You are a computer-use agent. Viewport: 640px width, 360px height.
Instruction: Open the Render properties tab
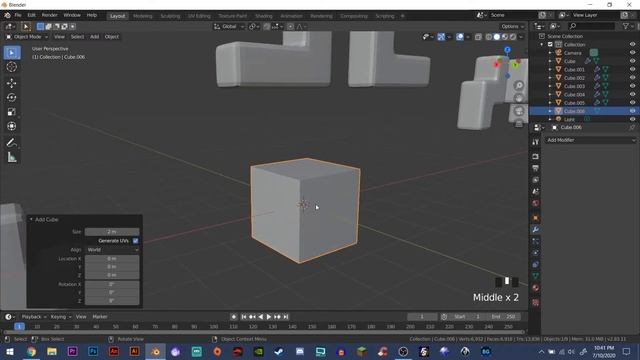pos(536,157)
